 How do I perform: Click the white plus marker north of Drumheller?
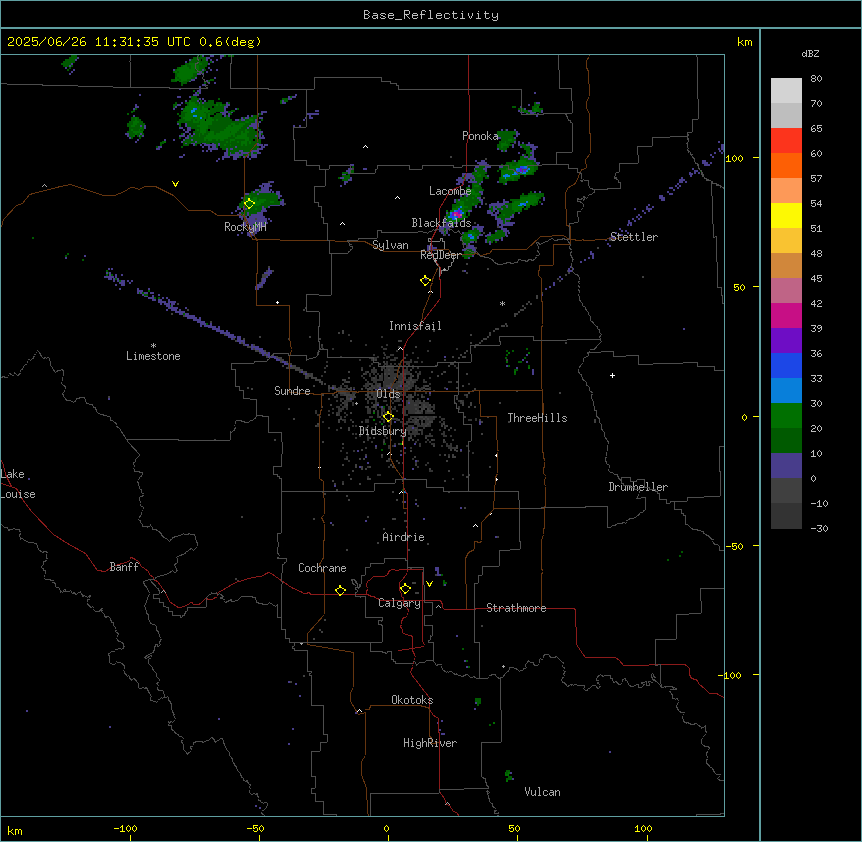(x=612, y=375)
